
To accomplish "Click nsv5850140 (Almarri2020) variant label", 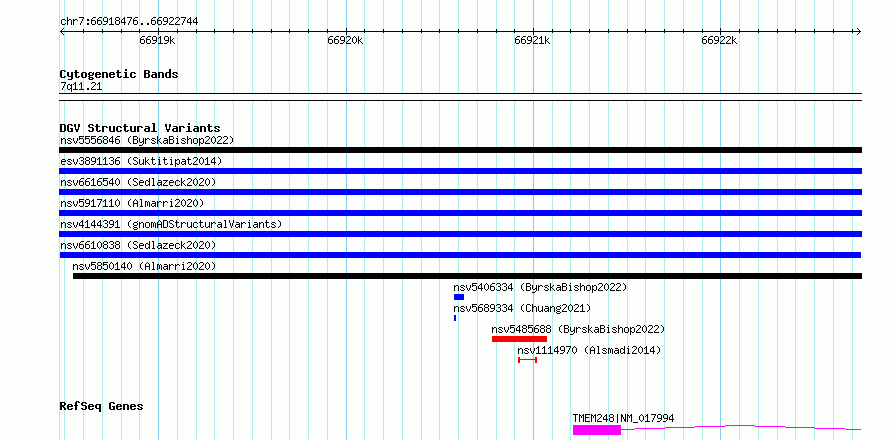I will (144, 266).
